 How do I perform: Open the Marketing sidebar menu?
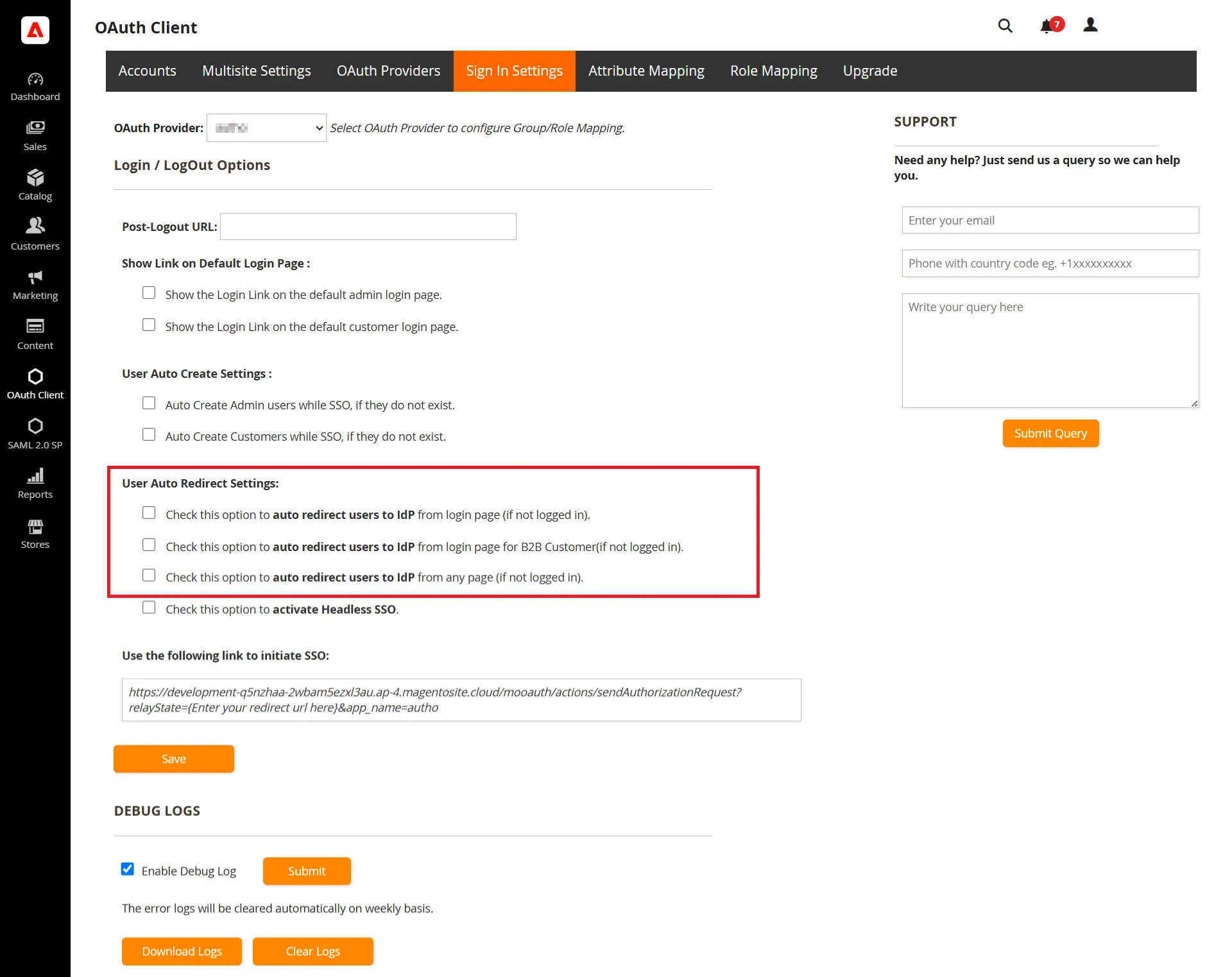point(35,285)
